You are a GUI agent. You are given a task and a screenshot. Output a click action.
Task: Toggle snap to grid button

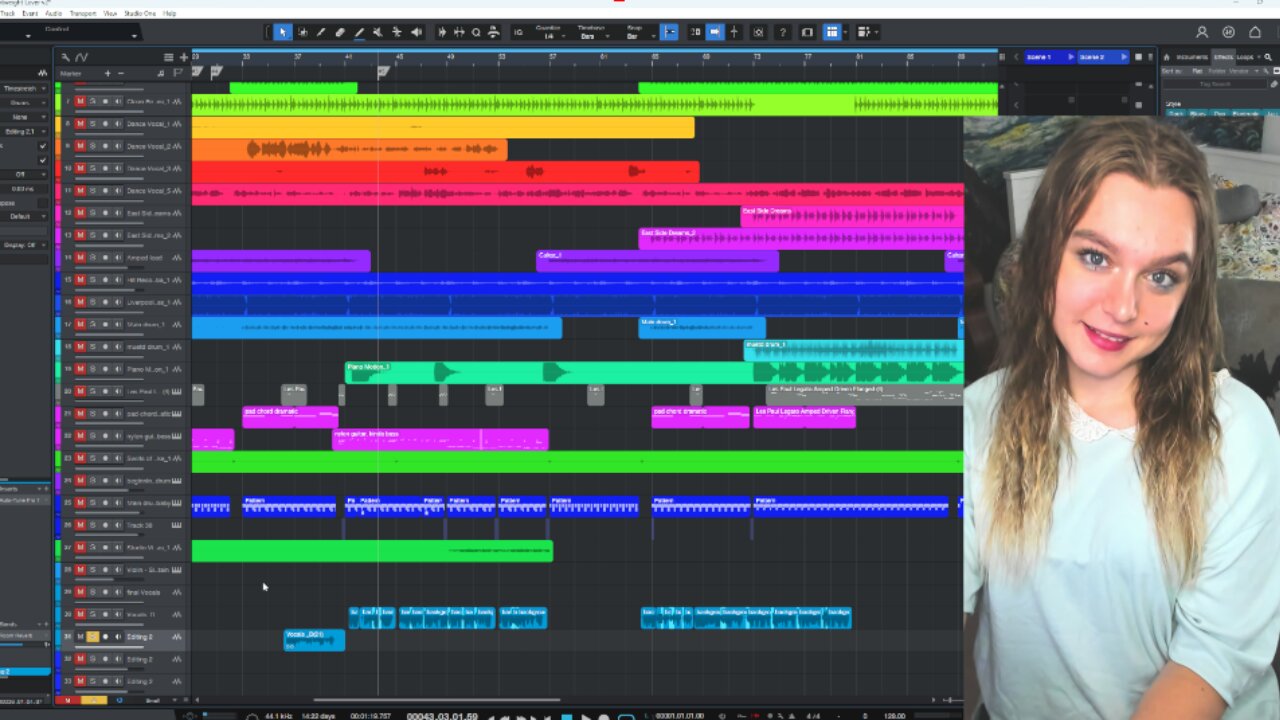point(670,32)
